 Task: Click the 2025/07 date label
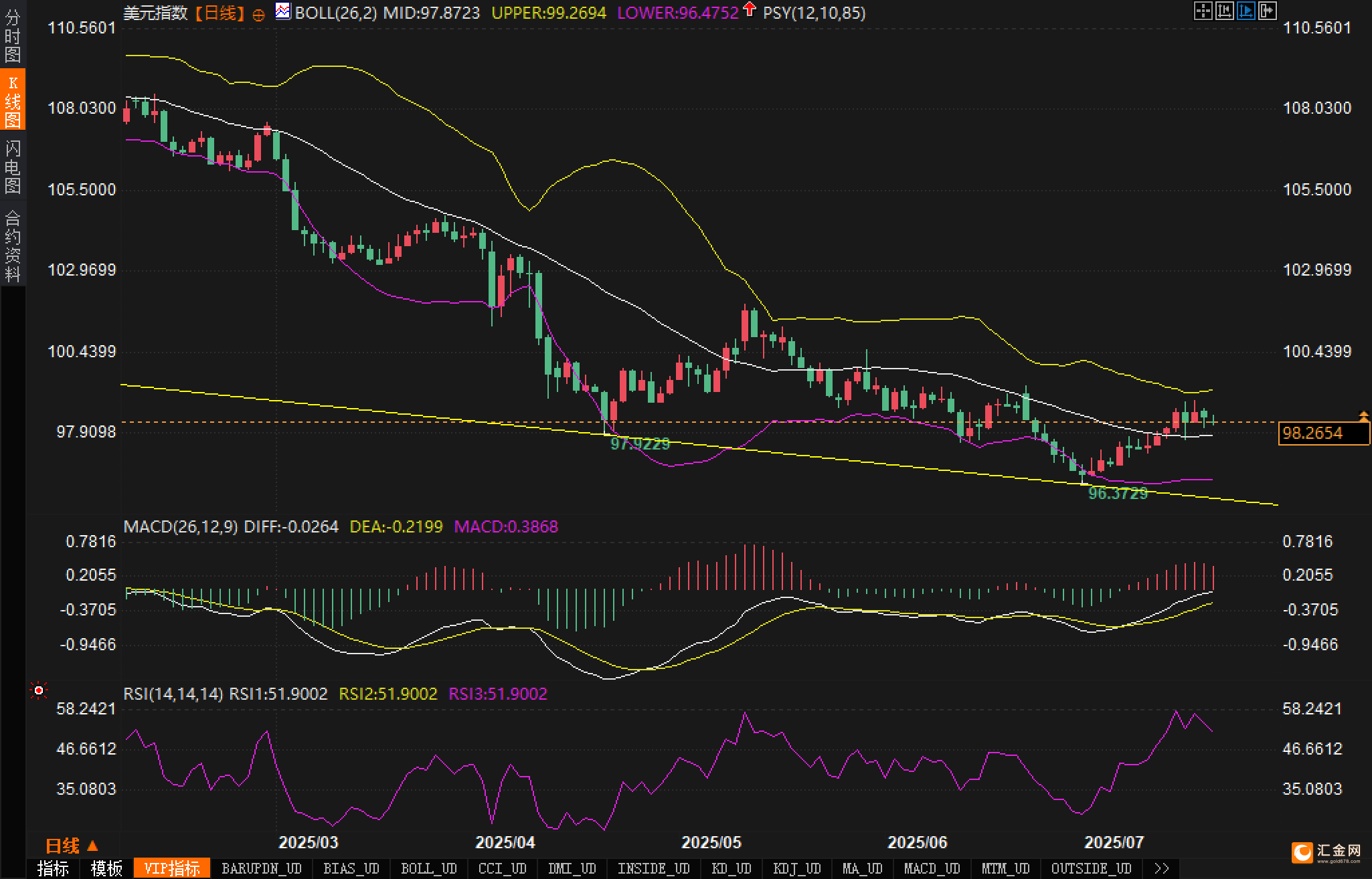(x=1114, y=842)
